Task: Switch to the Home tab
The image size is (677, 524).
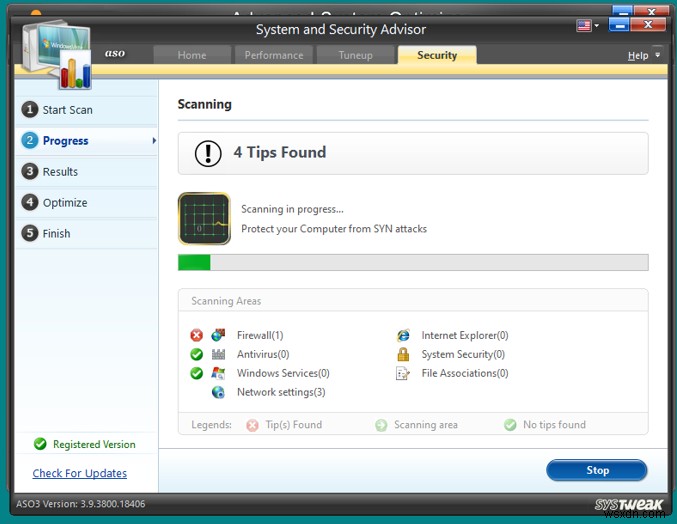Action: pyautogui.click(x=192, y=55)
